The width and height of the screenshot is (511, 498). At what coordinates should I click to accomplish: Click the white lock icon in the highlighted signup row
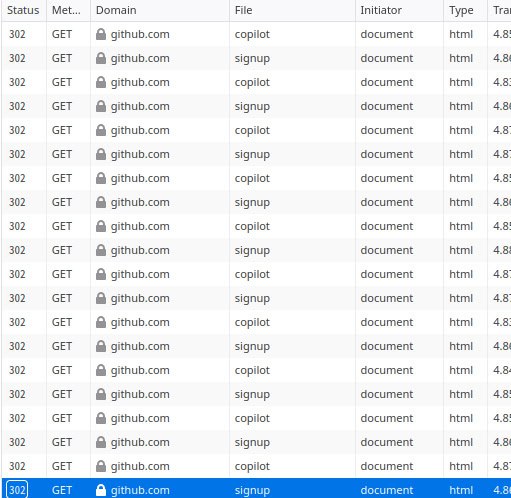(101, 490)
